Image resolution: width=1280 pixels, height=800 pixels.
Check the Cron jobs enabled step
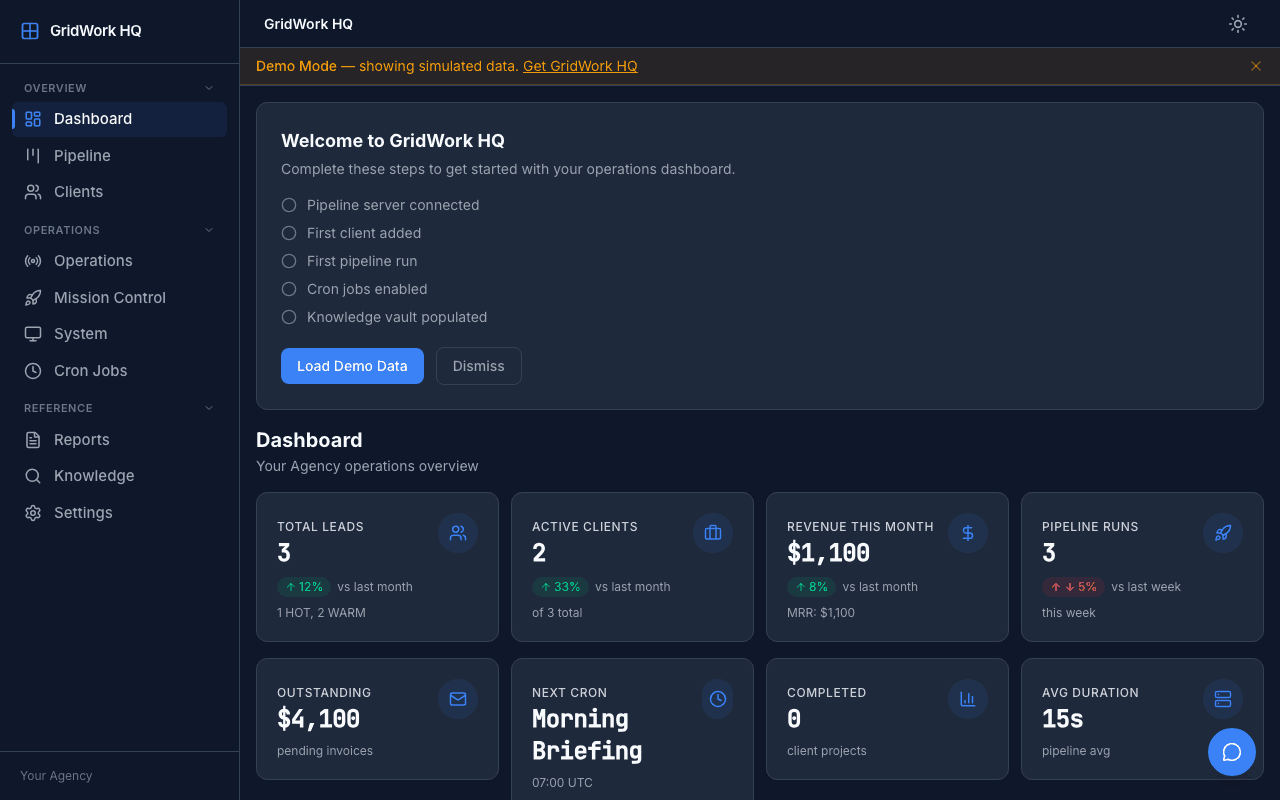pos(289,289)
